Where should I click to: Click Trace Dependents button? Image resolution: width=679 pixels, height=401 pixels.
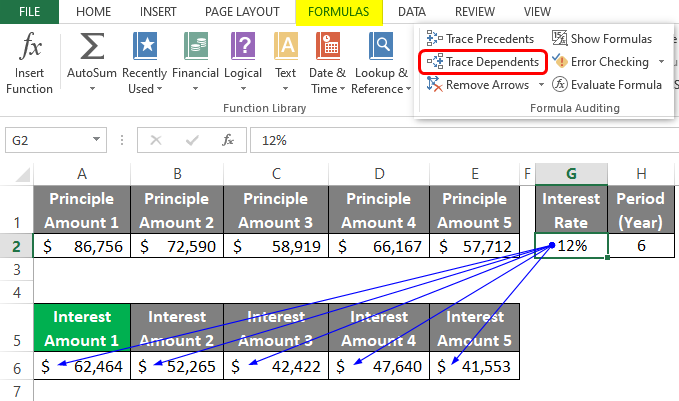(483, 62)
